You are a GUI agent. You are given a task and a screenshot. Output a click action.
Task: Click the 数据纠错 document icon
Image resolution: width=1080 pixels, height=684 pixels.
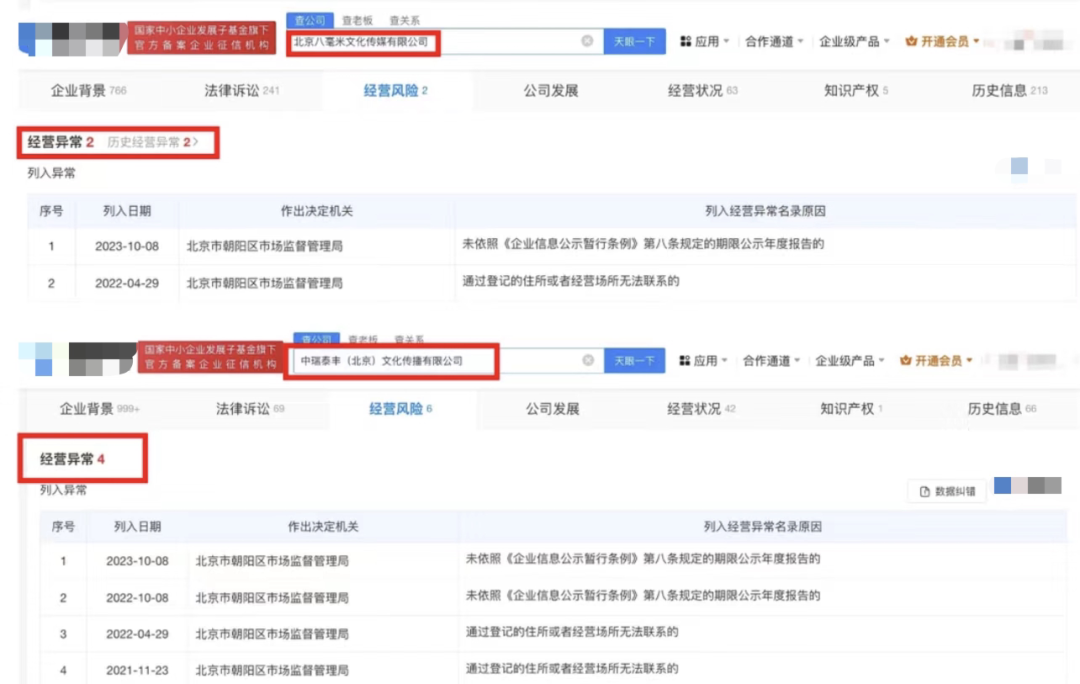[925, 492]
